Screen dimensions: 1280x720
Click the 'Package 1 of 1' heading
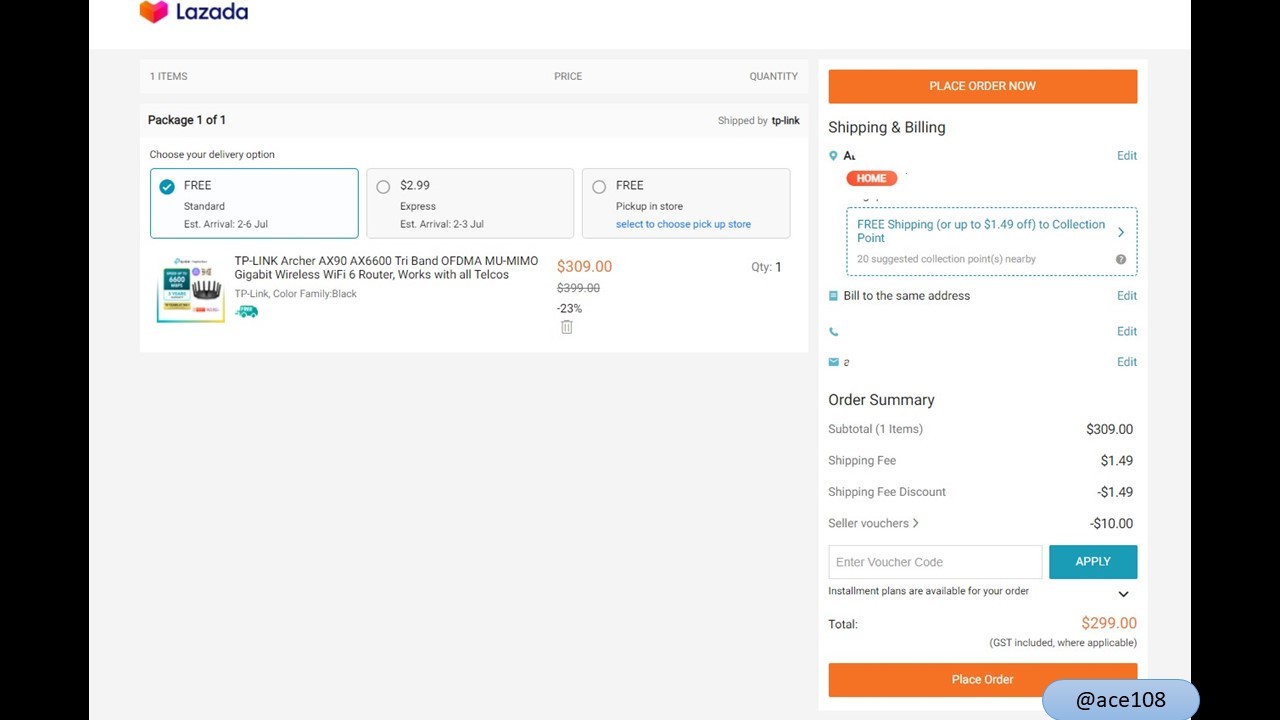click(x=187, y=120)
